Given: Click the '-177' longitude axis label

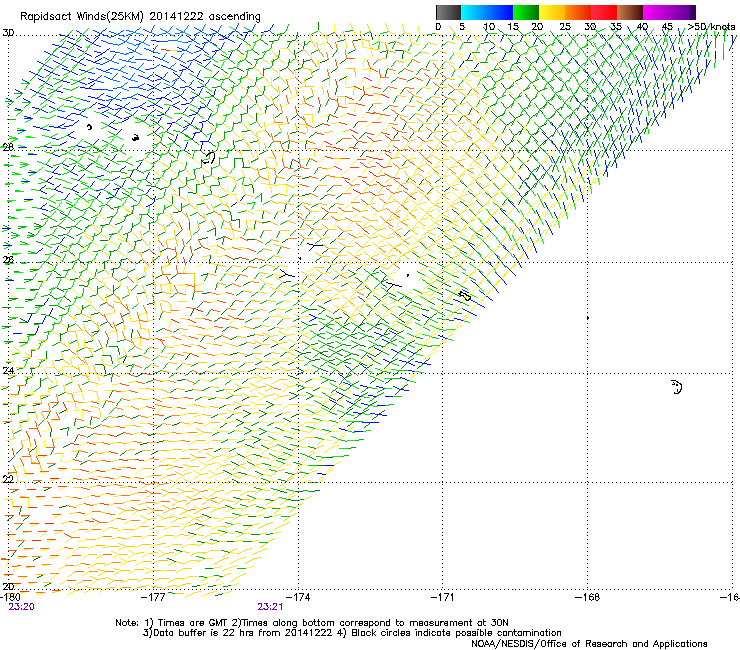Looking at the screenshot, I should [x=153, y=597].
